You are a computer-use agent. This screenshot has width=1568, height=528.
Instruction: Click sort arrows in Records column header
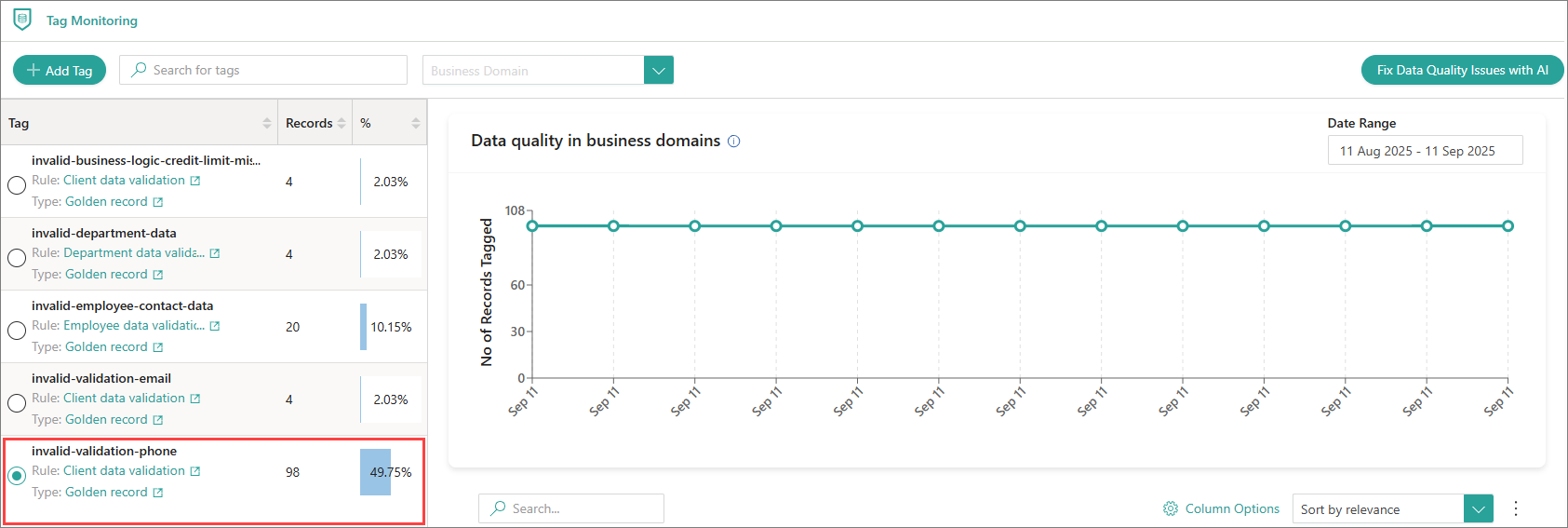[342, 123]
